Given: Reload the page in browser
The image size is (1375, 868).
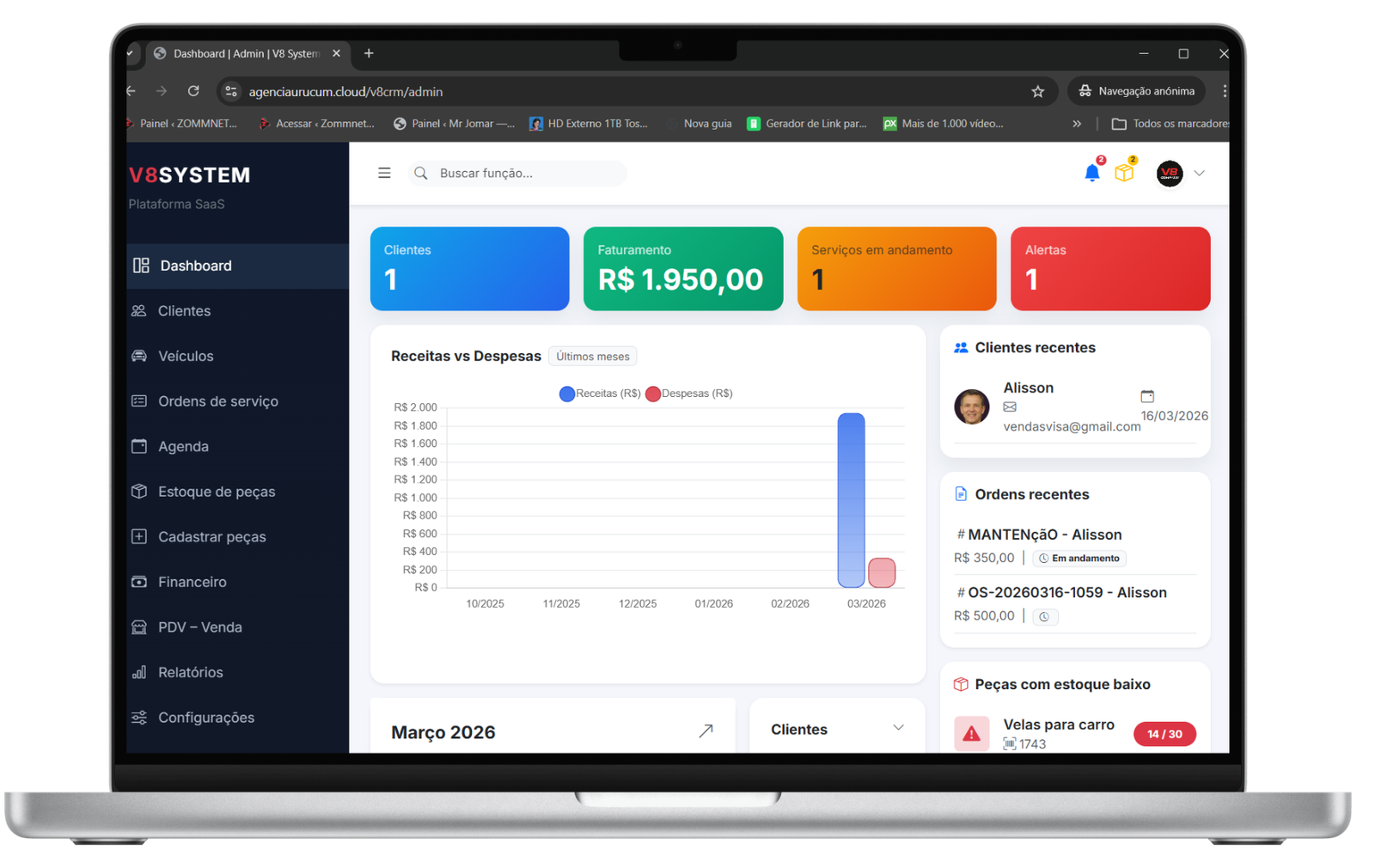Looking at the screenshot, I should [193, 91].
